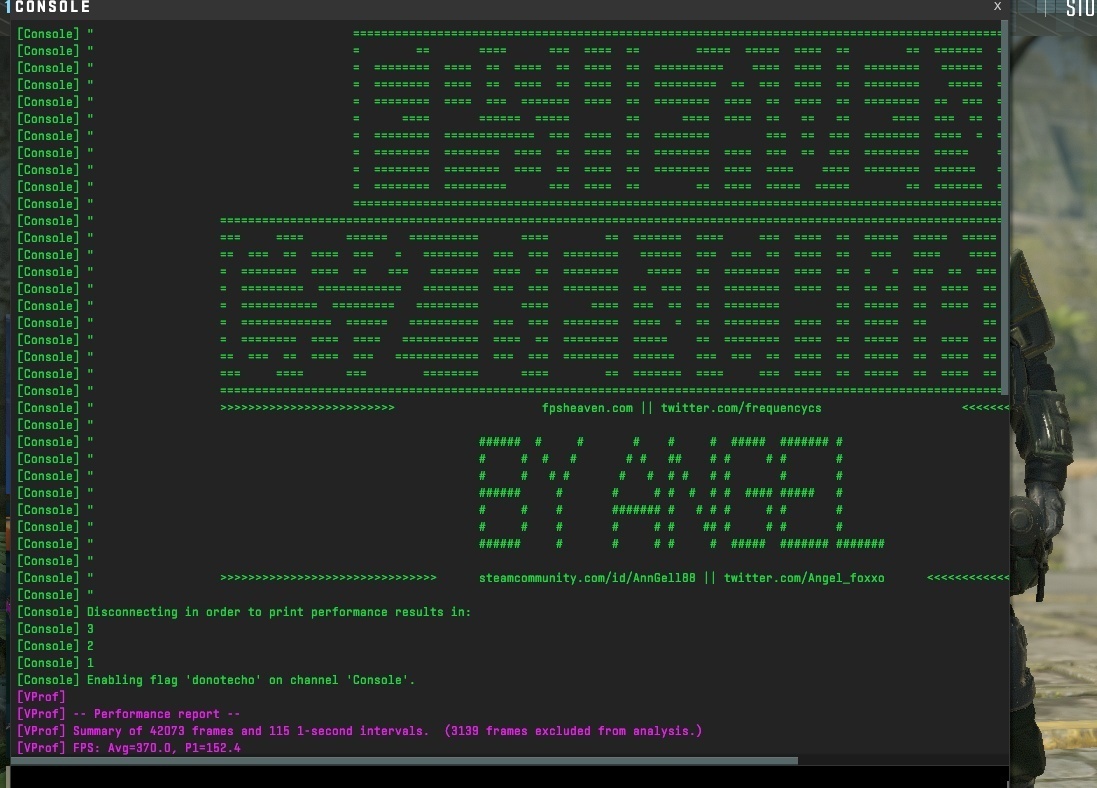Click the '-- Performance report --' line

pos(156,714)
